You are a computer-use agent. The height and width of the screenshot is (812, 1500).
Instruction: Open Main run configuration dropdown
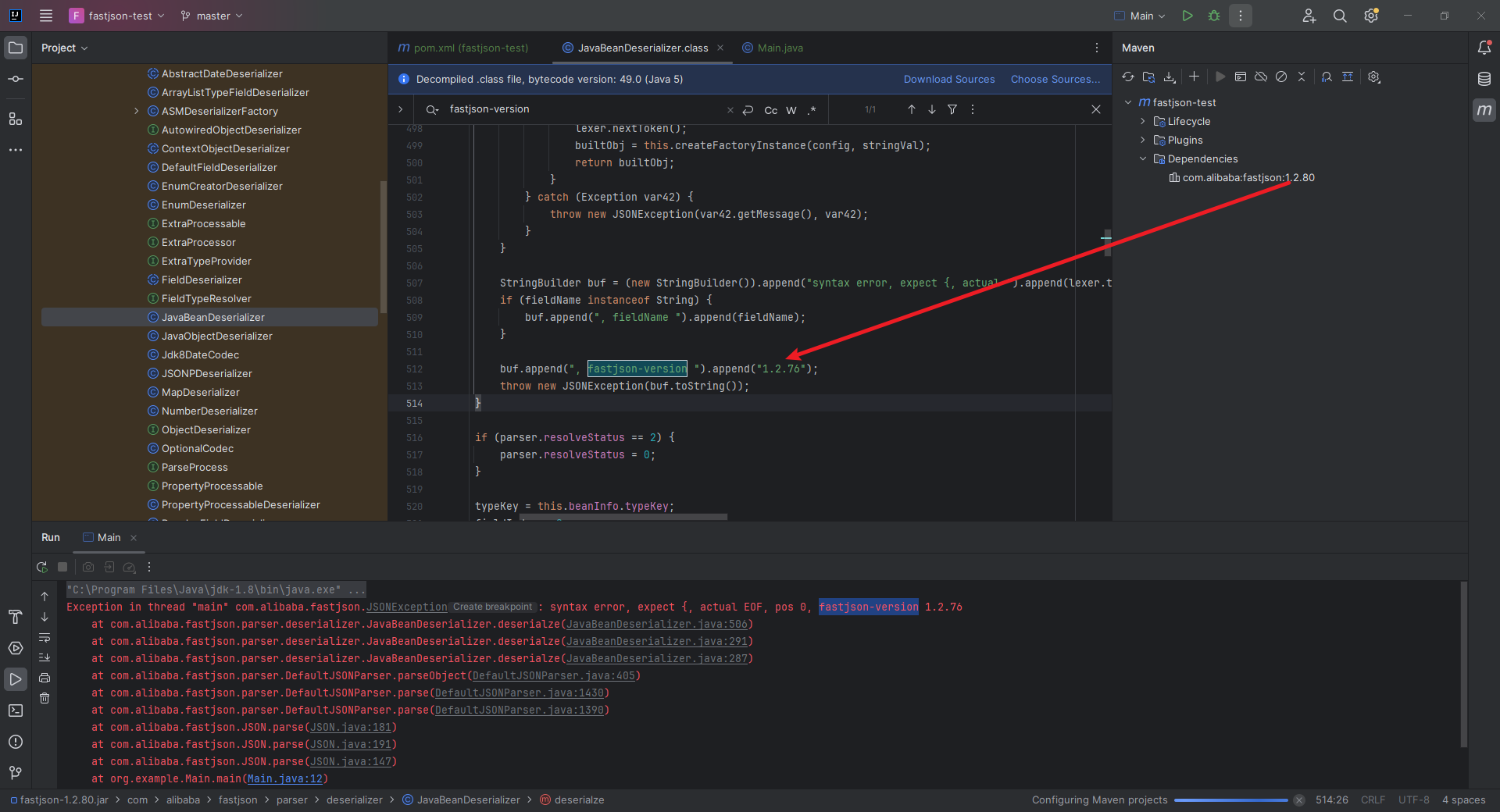click(1140, 16)
